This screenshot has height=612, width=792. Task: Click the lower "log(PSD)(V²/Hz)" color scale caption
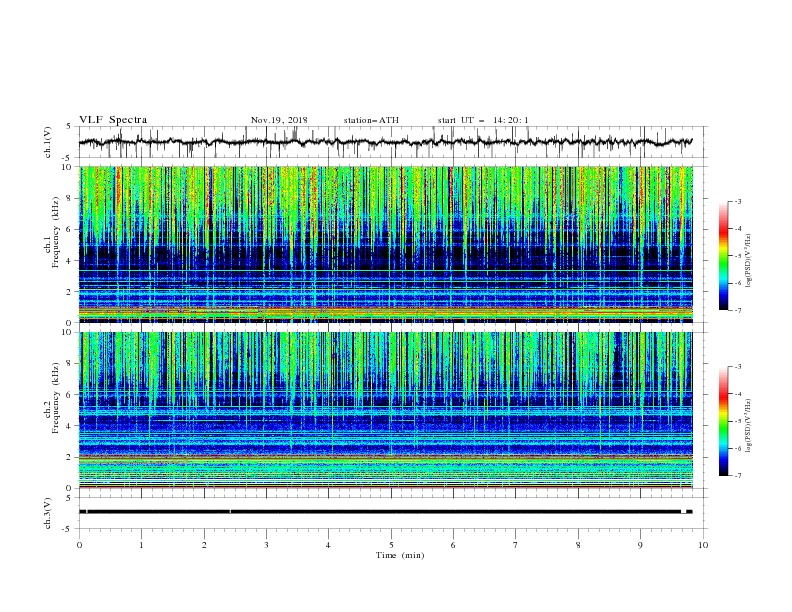(x=748, y=426)
